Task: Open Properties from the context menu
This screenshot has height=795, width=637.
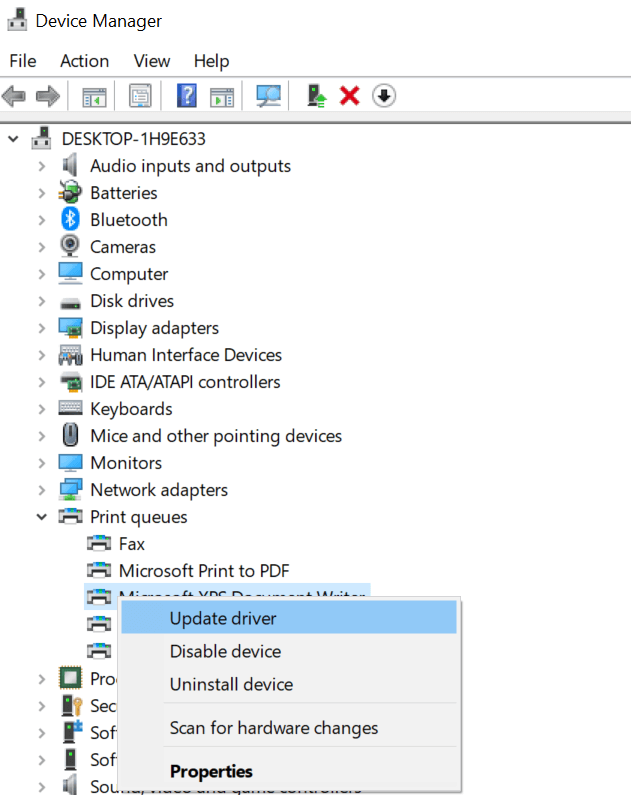Action: coord(211,771)
